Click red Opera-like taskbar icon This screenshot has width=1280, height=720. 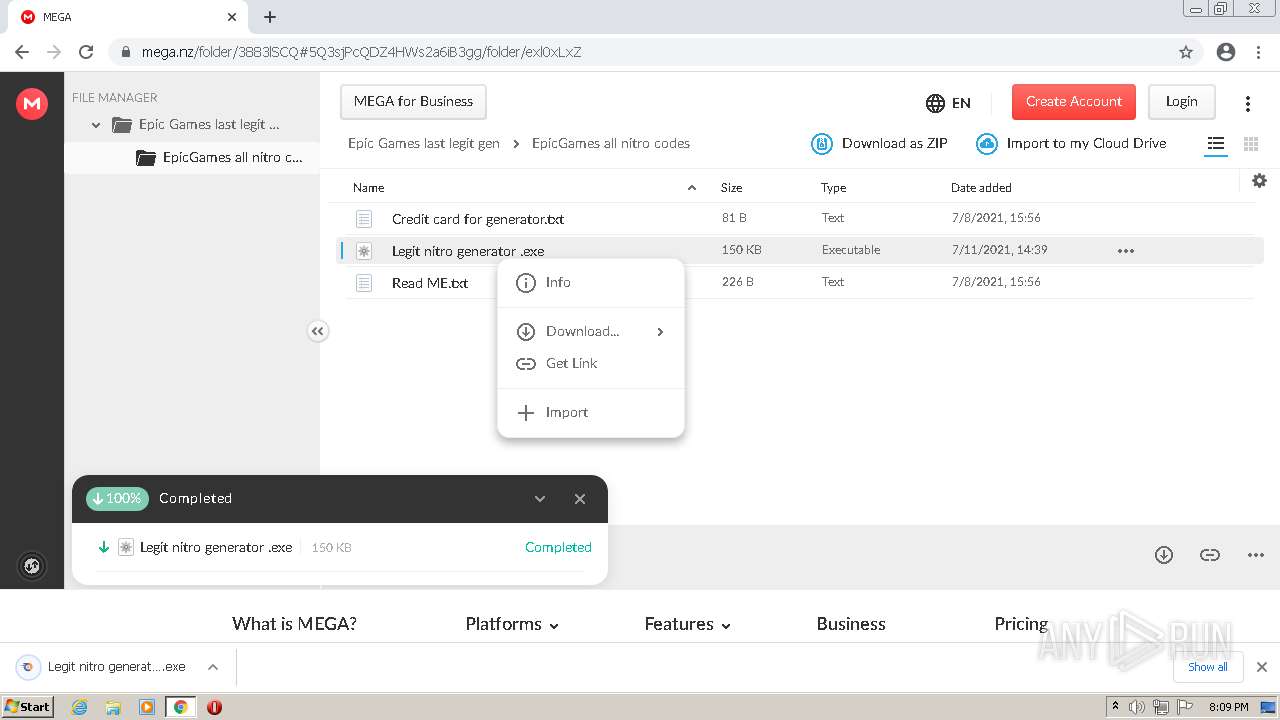(214, 707)
